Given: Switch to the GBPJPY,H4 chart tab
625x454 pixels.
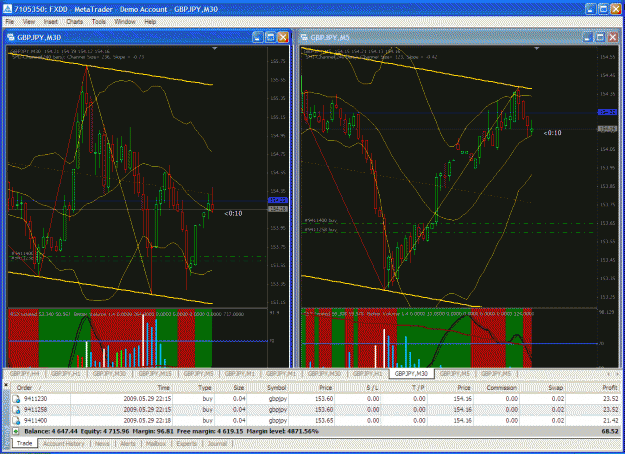Looking at the screenshot, I should [x=25, y=373].
